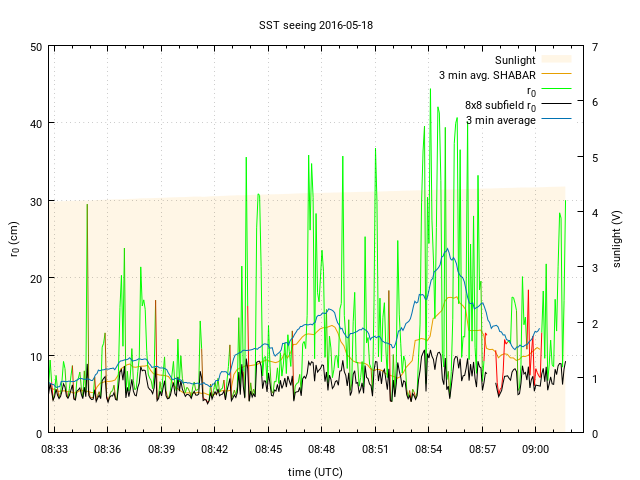
Task: Pick the 08:48 time axis tick label
Action: 321,450
